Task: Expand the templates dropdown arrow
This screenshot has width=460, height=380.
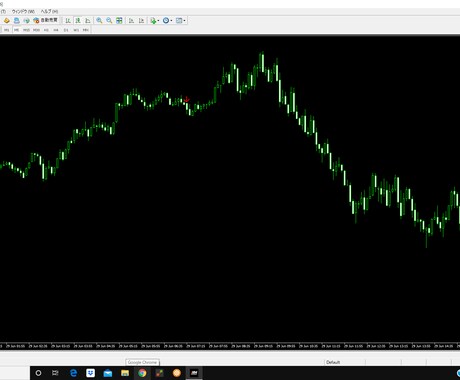Action: click(184, 21)
